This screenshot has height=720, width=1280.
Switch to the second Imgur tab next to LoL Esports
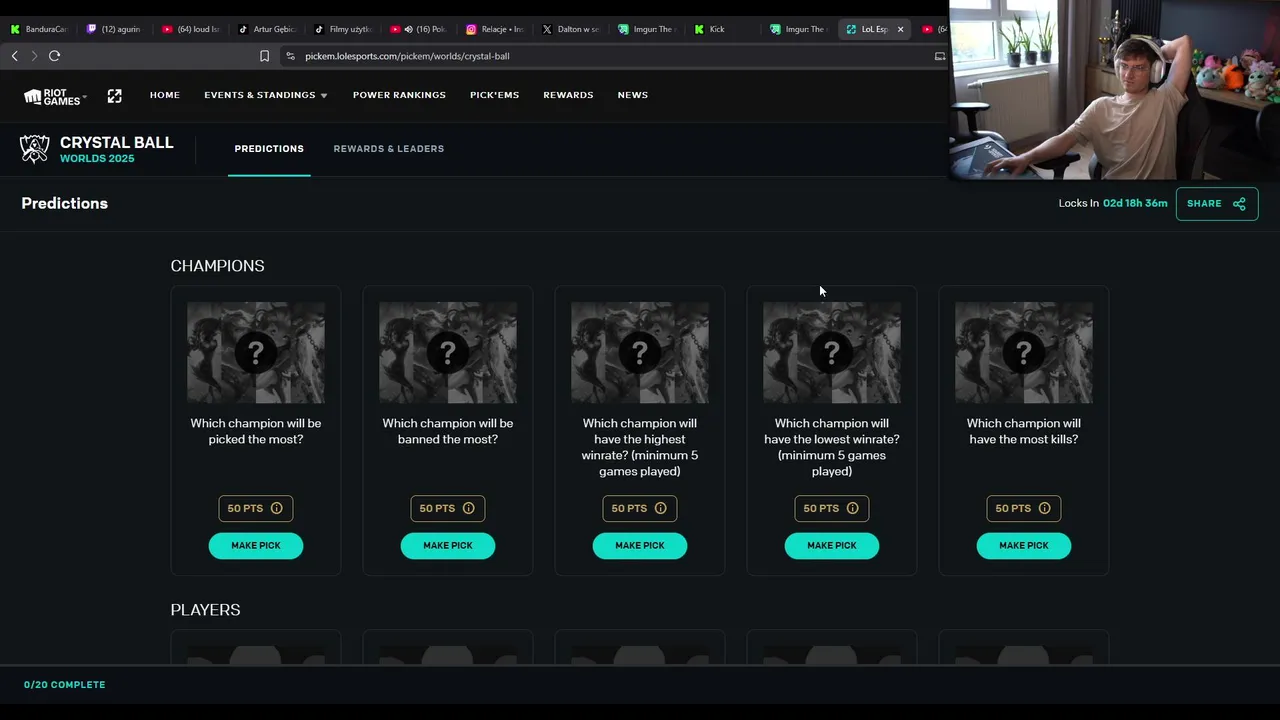(800, 29)
